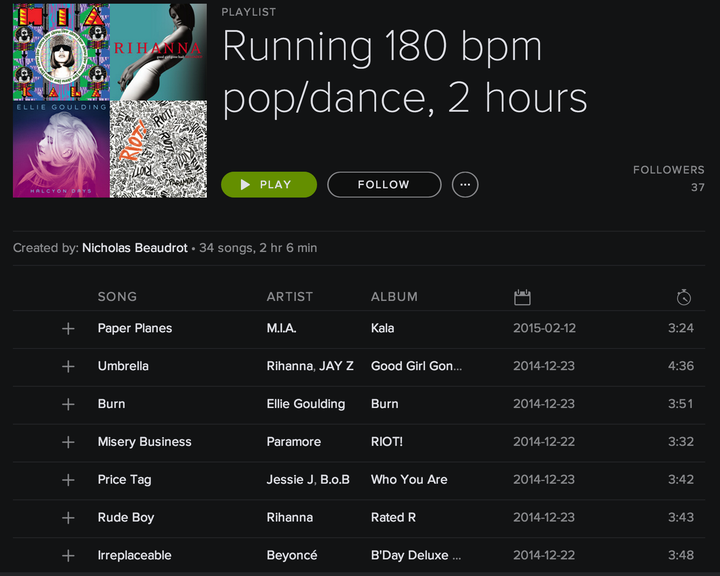This screenshot has width=720, height=576.
Task: Select the song title Rude Boy
Action: [126, 518]
